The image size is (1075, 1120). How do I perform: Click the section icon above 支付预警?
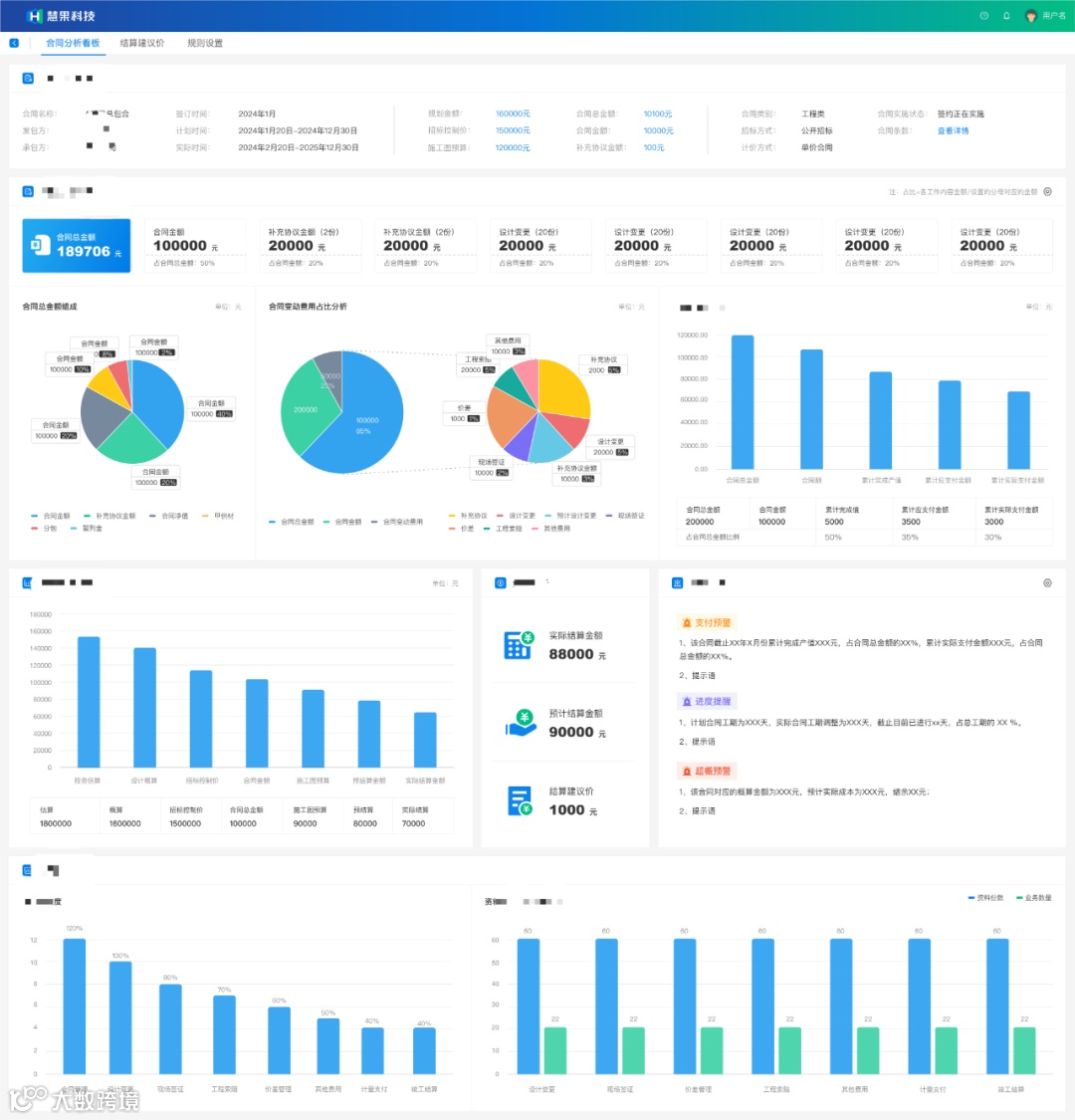pos(677,582)
